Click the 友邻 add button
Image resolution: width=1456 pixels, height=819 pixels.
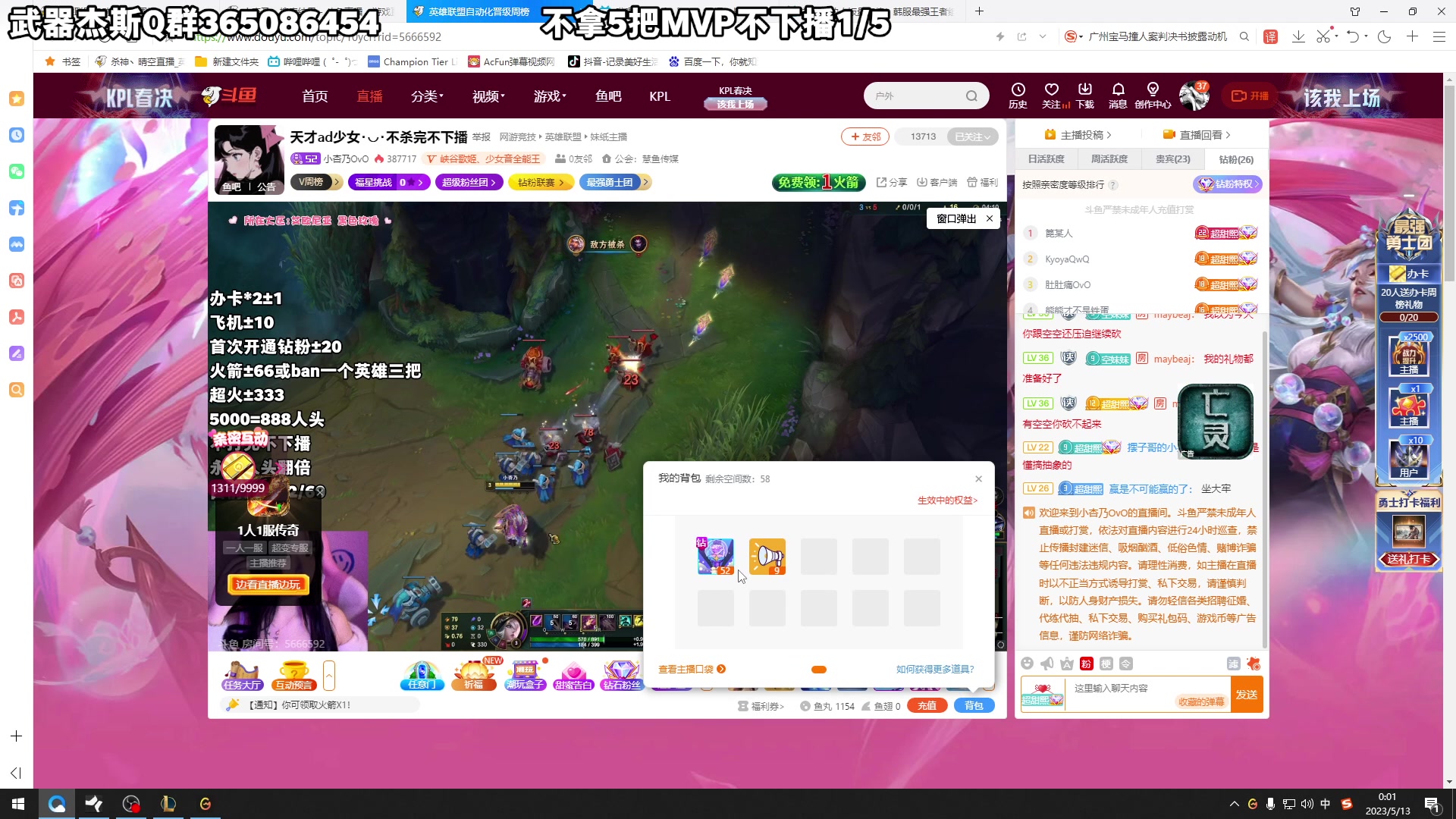(865, 136)
